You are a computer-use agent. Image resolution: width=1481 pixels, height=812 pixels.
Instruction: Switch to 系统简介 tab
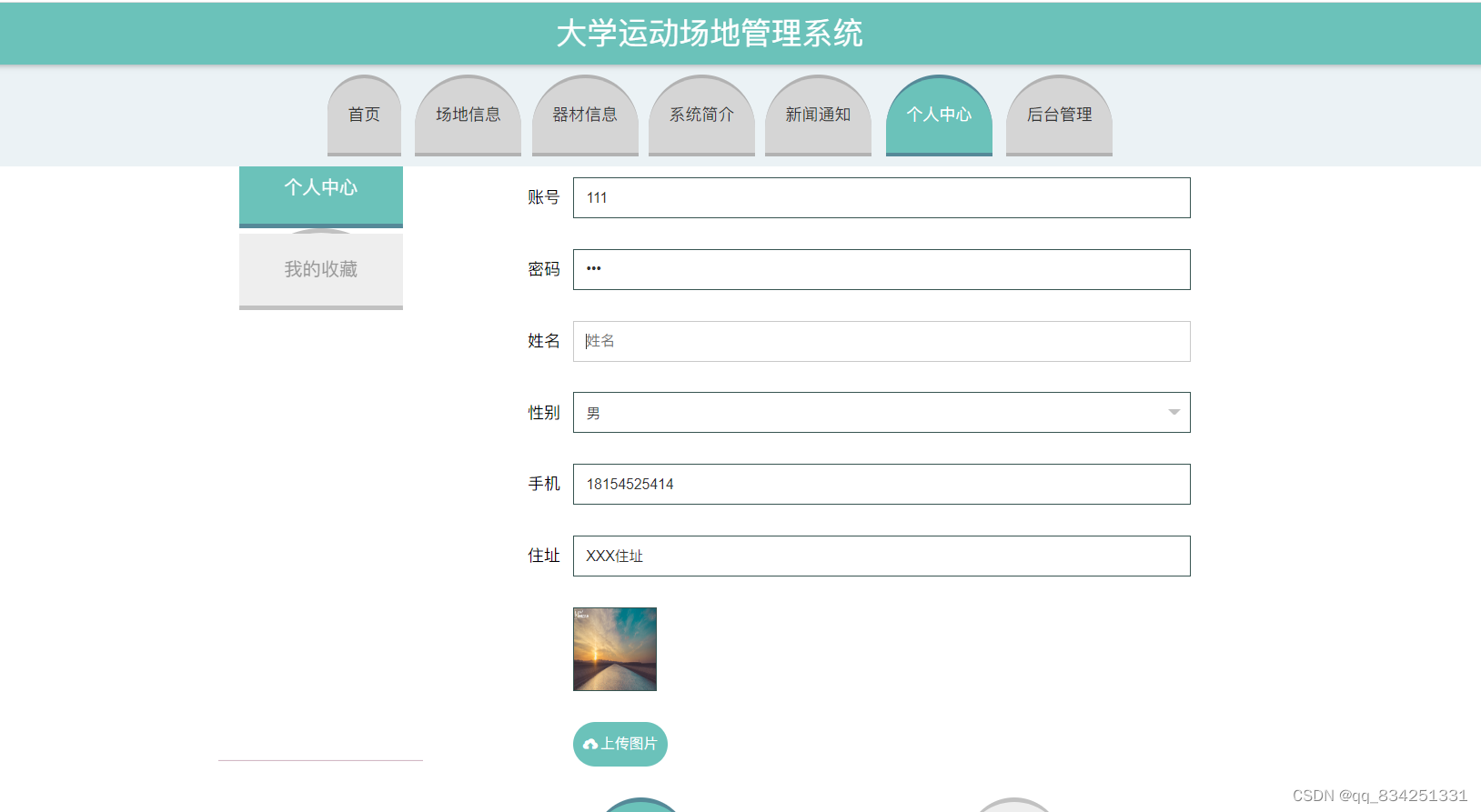coord(701,115)
